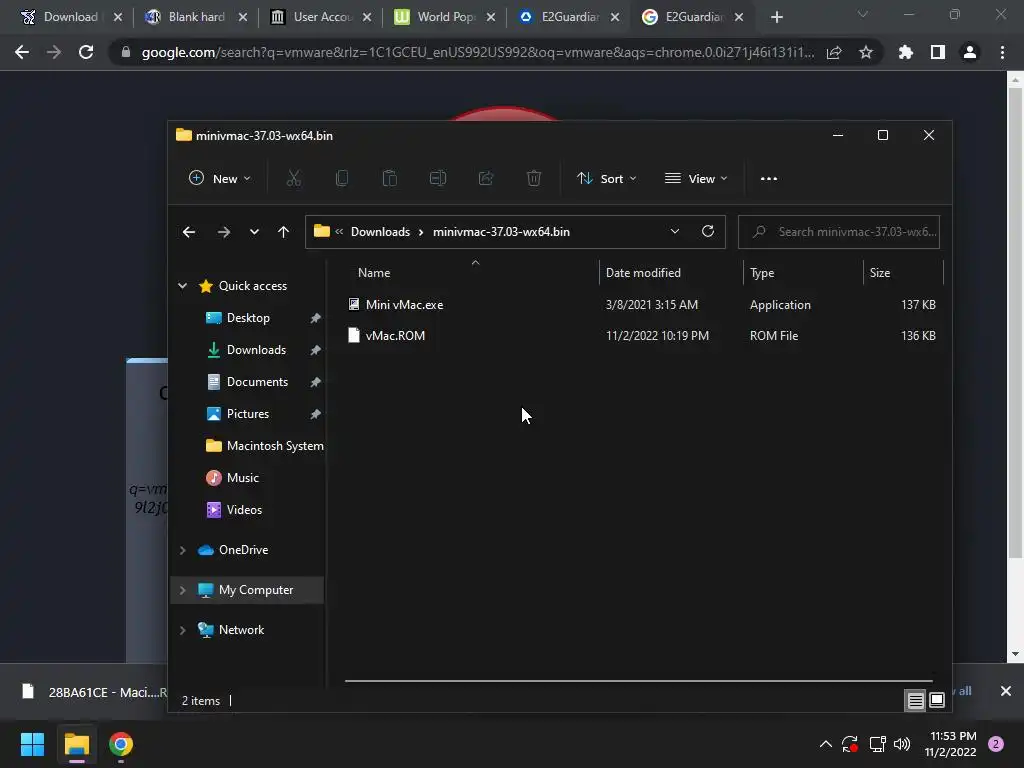Bookmark this page with the star icon
Image resolution: width=1024 pixels, height=768 pixels.
click(x=865, y=52)
